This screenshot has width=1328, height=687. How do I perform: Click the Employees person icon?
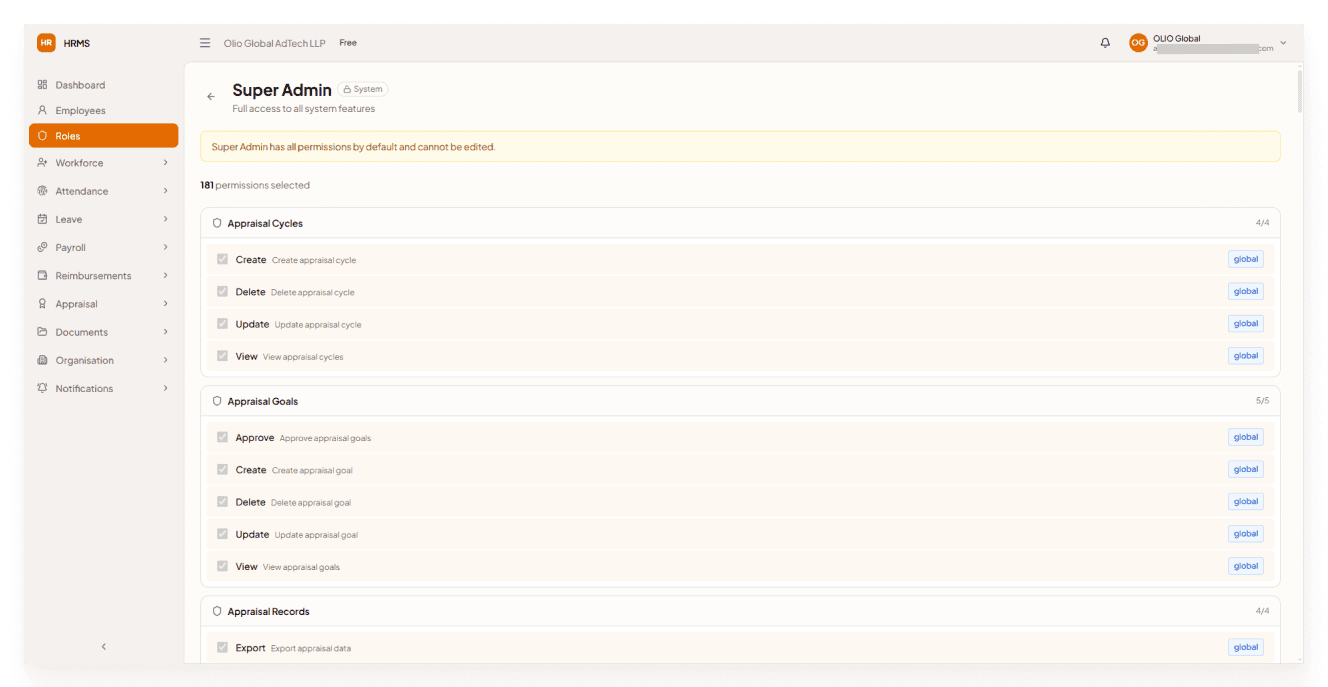pos(42,110)
